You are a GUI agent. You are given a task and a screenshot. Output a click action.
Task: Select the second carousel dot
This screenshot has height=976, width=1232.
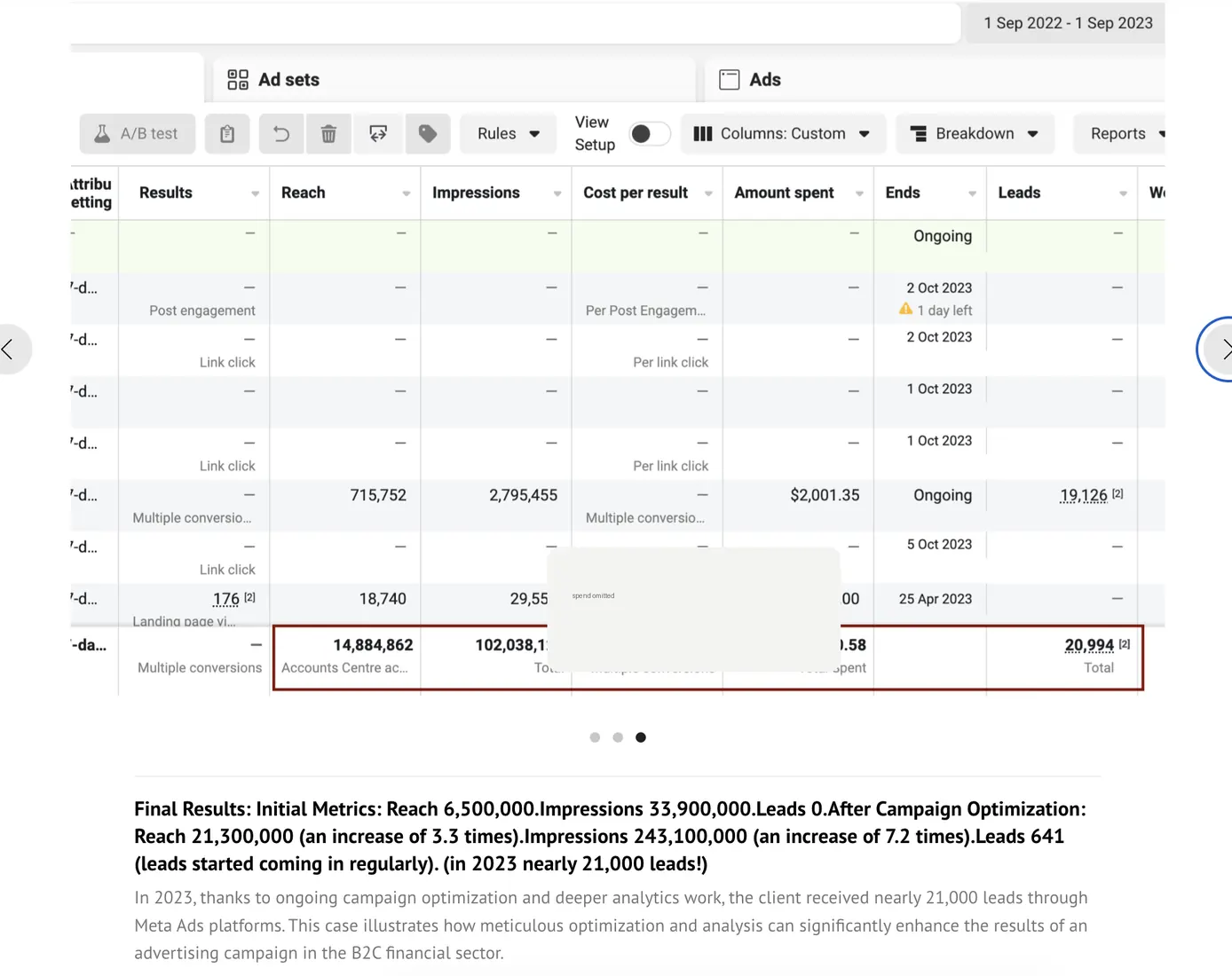[618, 737]
